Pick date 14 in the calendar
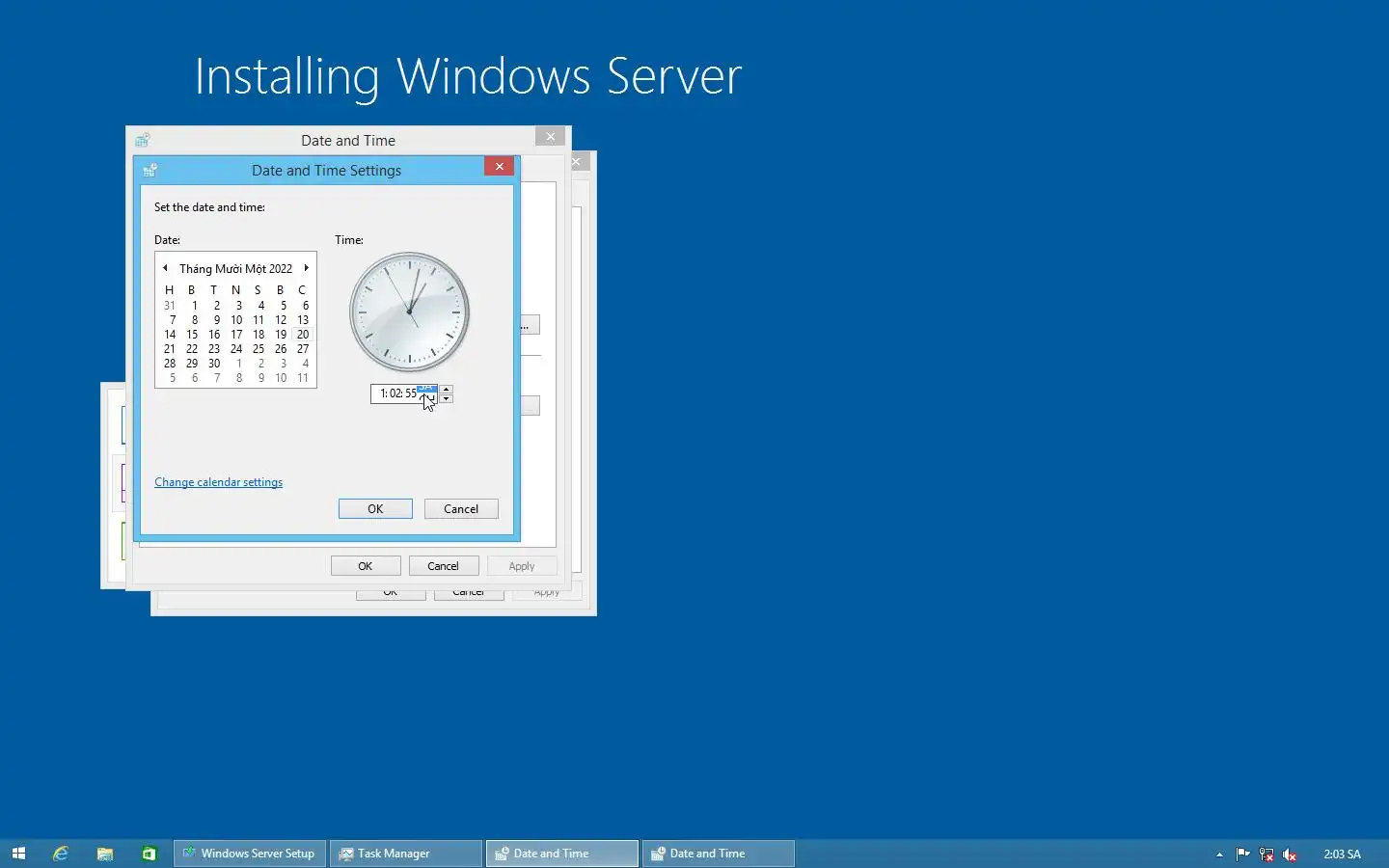Image resolution: width=1389 pixels, height=868 pixels. tap(170, 335)
